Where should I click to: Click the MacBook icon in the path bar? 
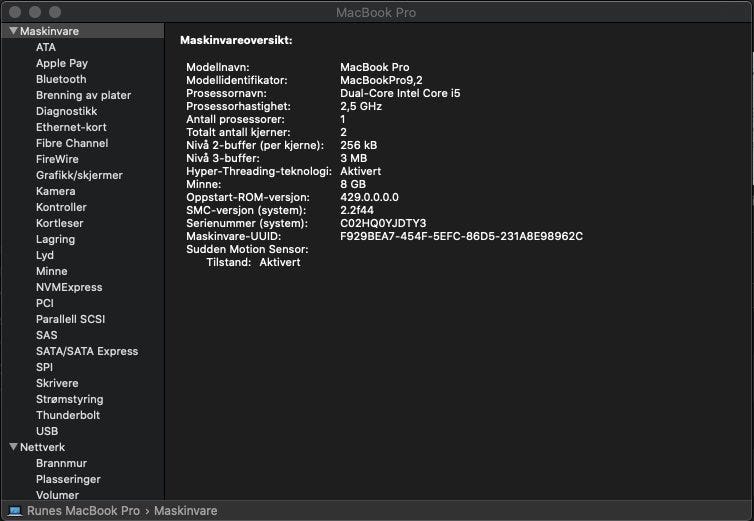[15, 511]
